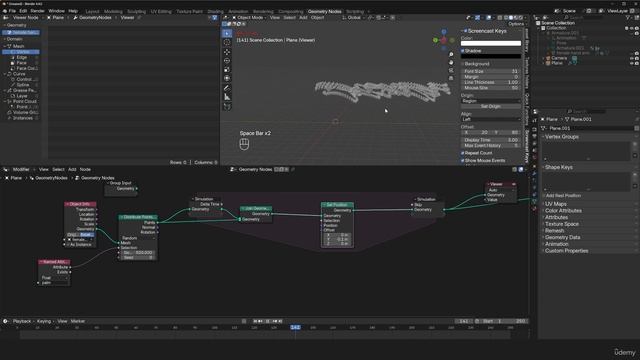Screen dimensions: 640x360
Task: Select the Face domain in spreadsheet
Action: tap(21, 63)
